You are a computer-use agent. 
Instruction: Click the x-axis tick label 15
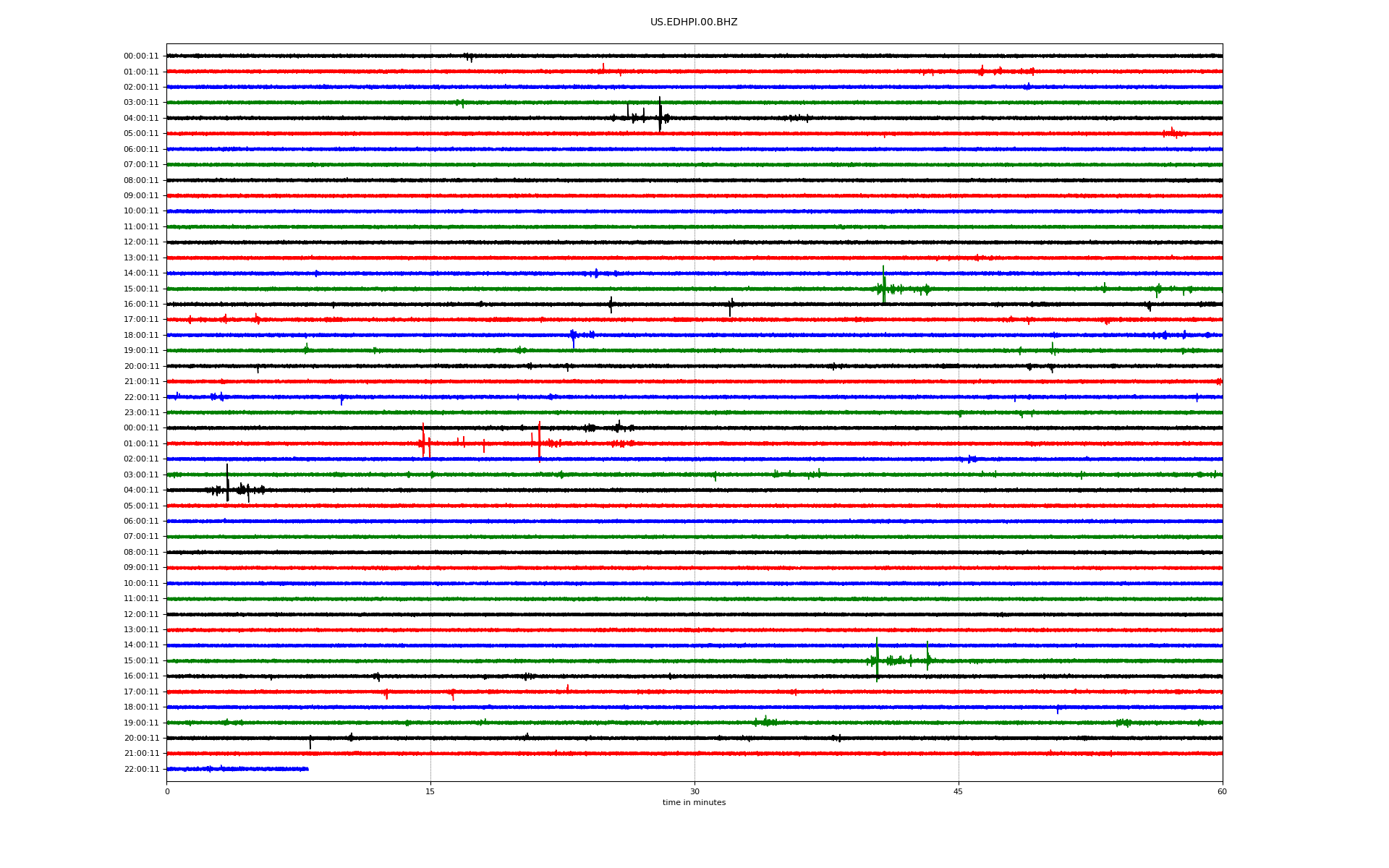(430, 791)
